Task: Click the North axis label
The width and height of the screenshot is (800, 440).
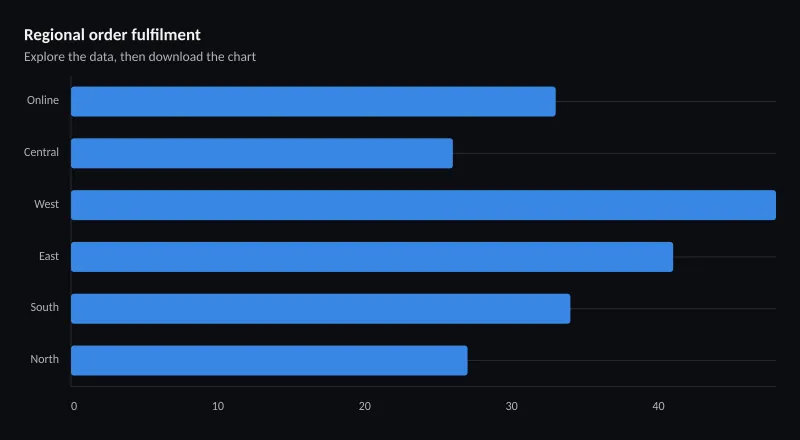Action: (44, 359)
